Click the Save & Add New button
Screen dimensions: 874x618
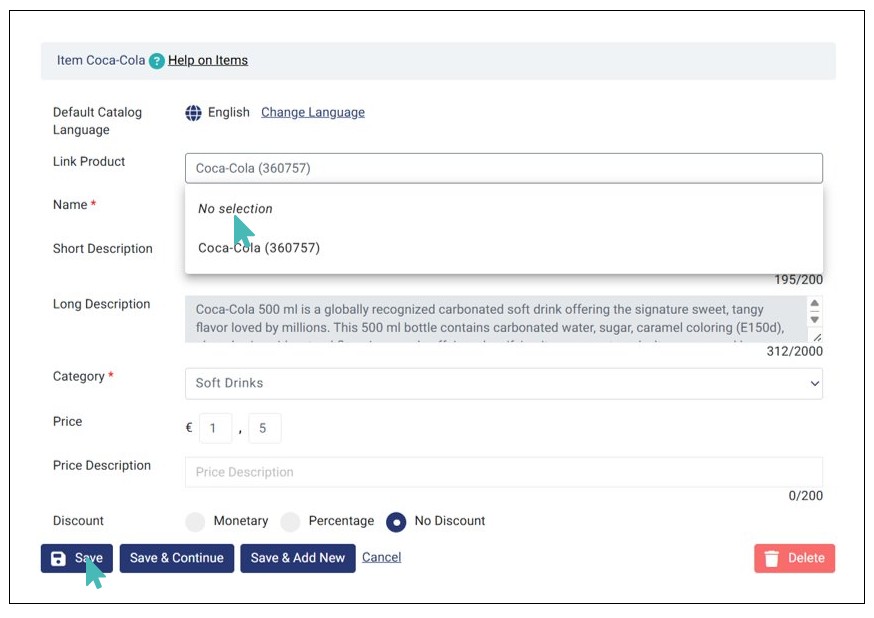tap(298, 558)
